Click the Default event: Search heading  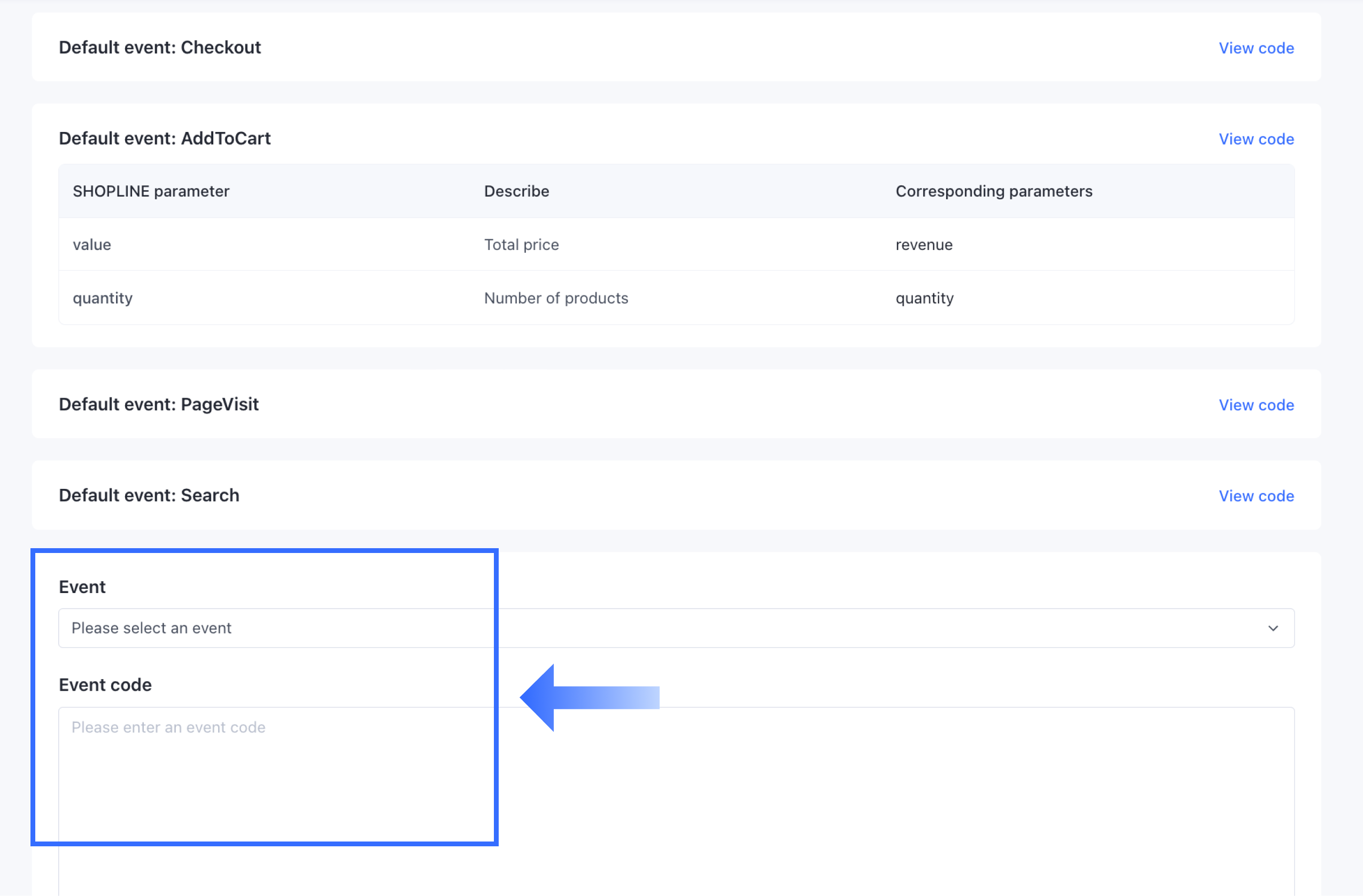[149, 495]
